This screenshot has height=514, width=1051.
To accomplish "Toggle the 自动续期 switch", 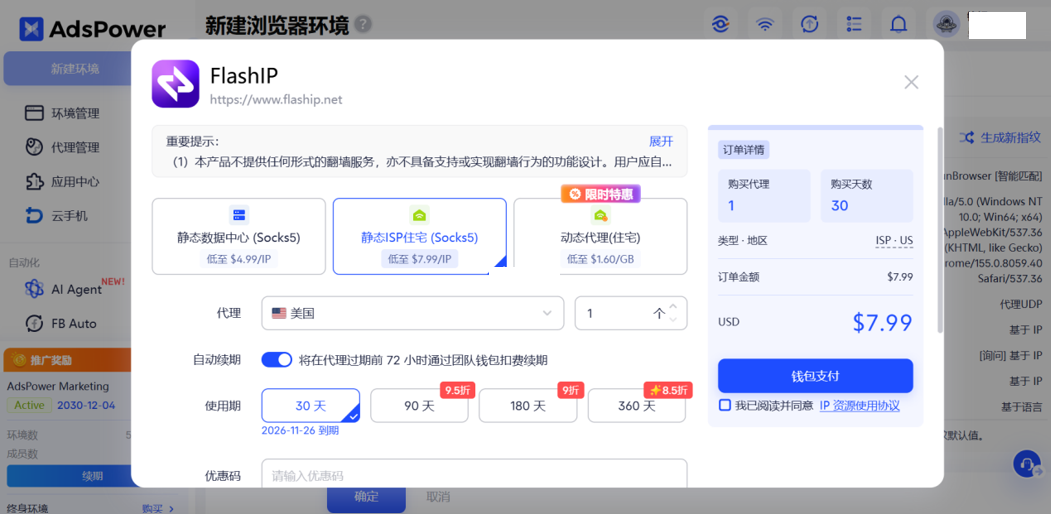I will tap(276, 360).
